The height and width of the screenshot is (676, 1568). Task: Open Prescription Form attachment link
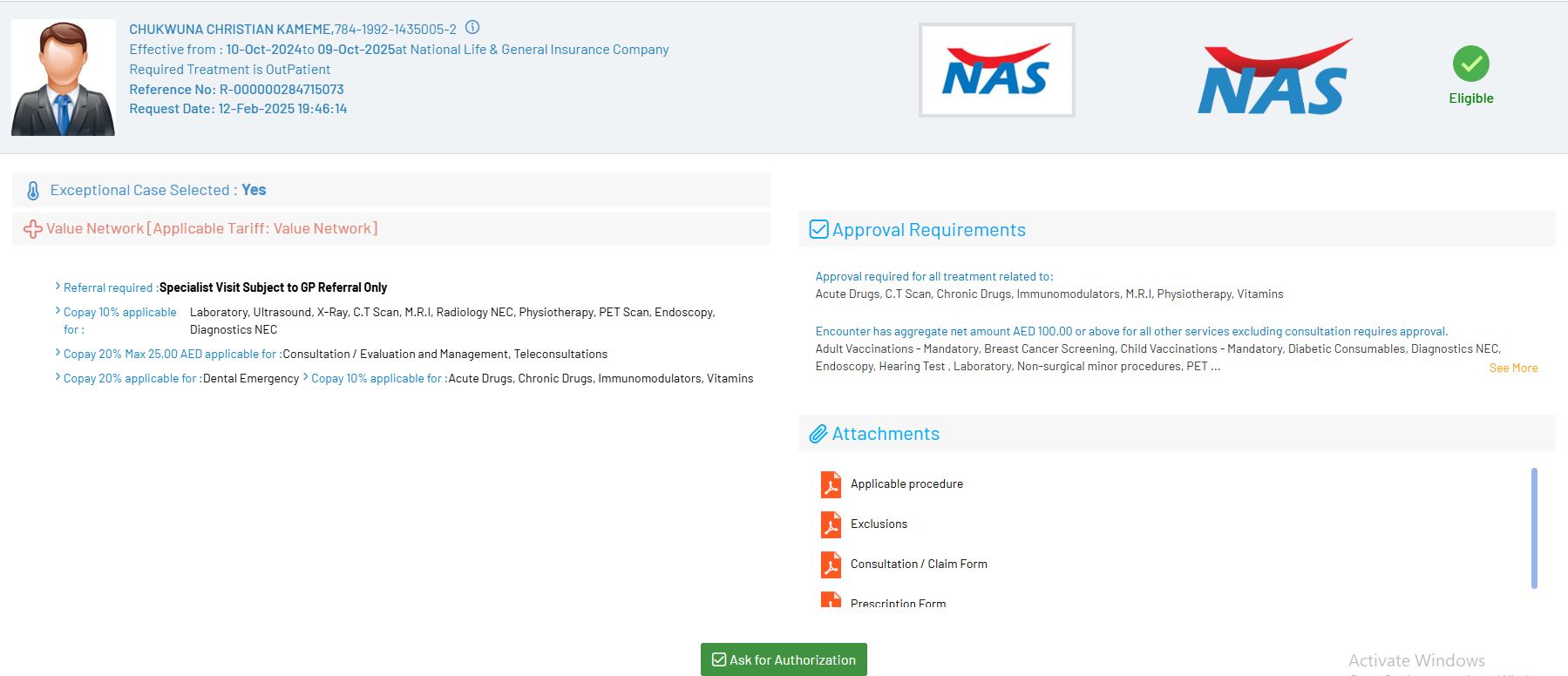point(898,603)
